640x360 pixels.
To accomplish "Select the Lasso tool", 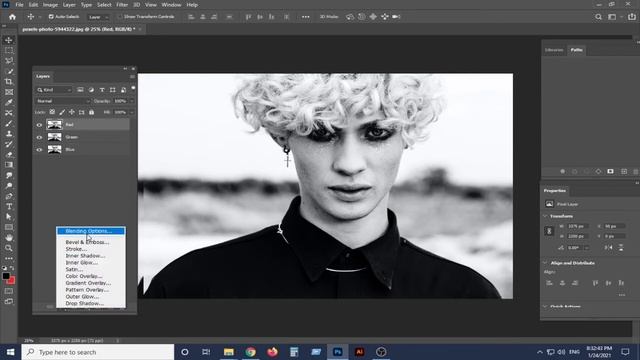I will [9, 61].
